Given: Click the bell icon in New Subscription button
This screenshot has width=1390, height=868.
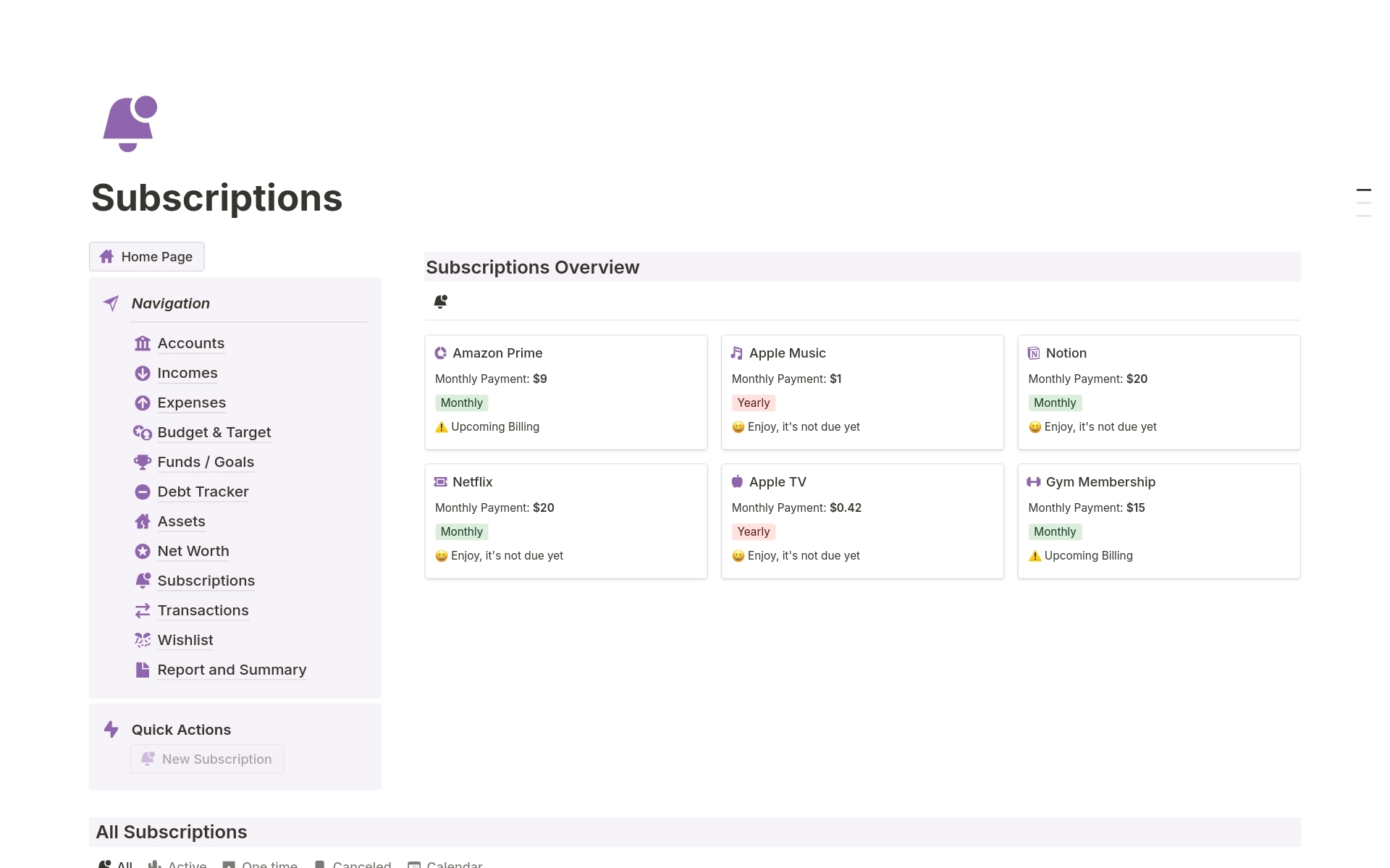Looking at the screenshot, I should click(148, 759).
